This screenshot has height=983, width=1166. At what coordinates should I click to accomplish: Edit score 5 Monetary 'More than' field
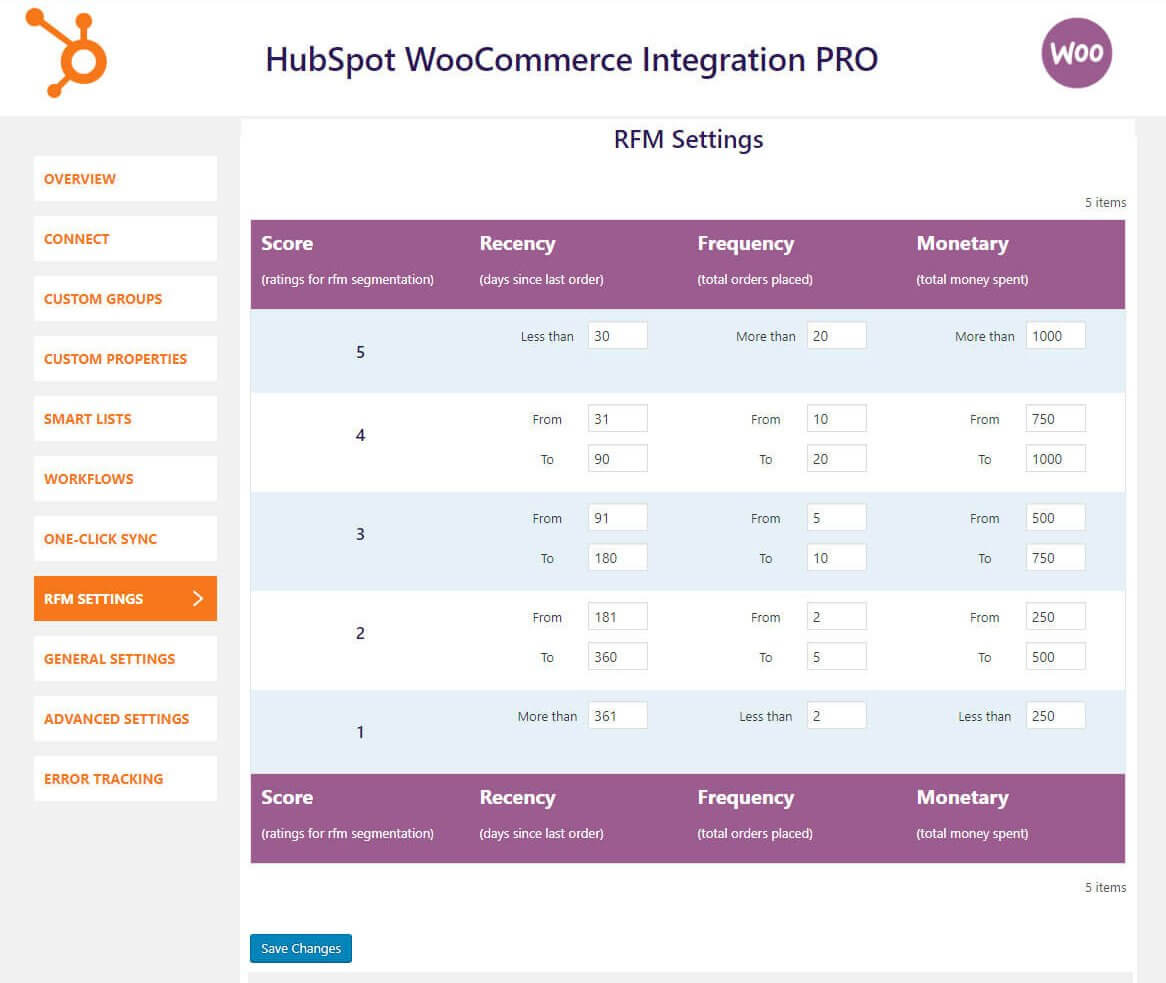[x=1055, y=335]
